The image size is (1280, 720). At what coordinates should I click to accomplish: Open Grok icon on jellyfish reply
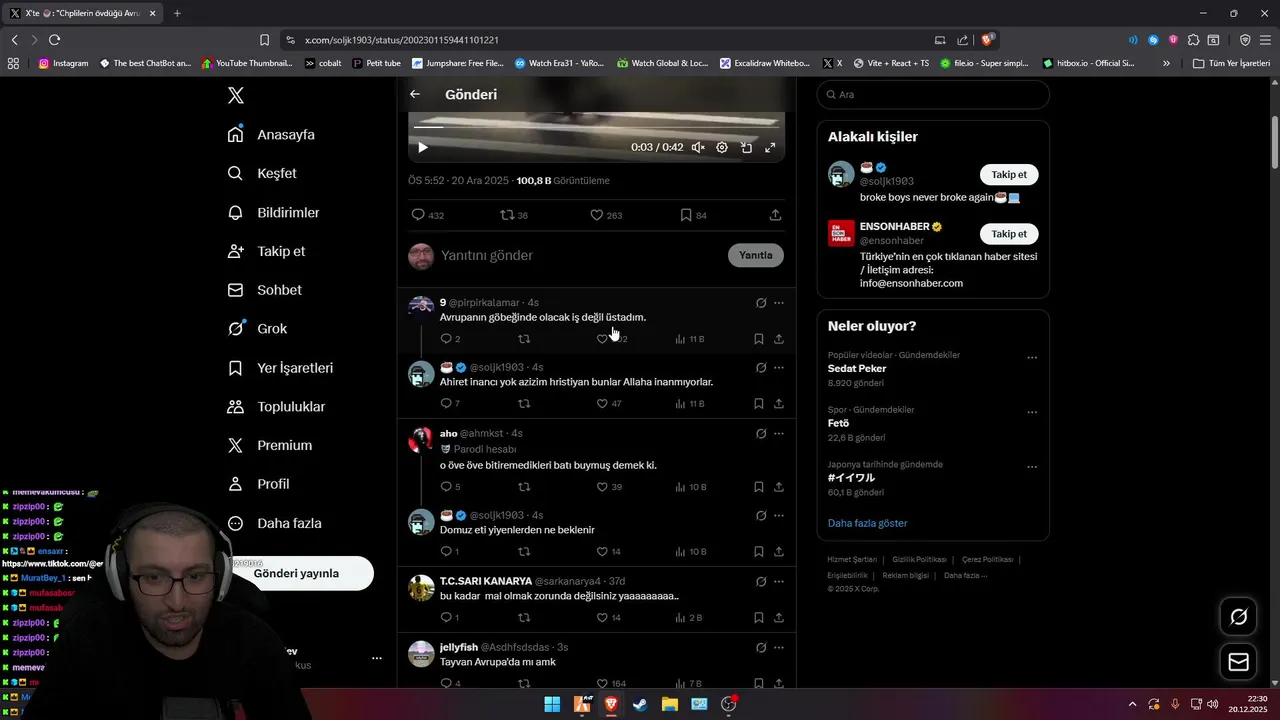(x=761, y=647)
